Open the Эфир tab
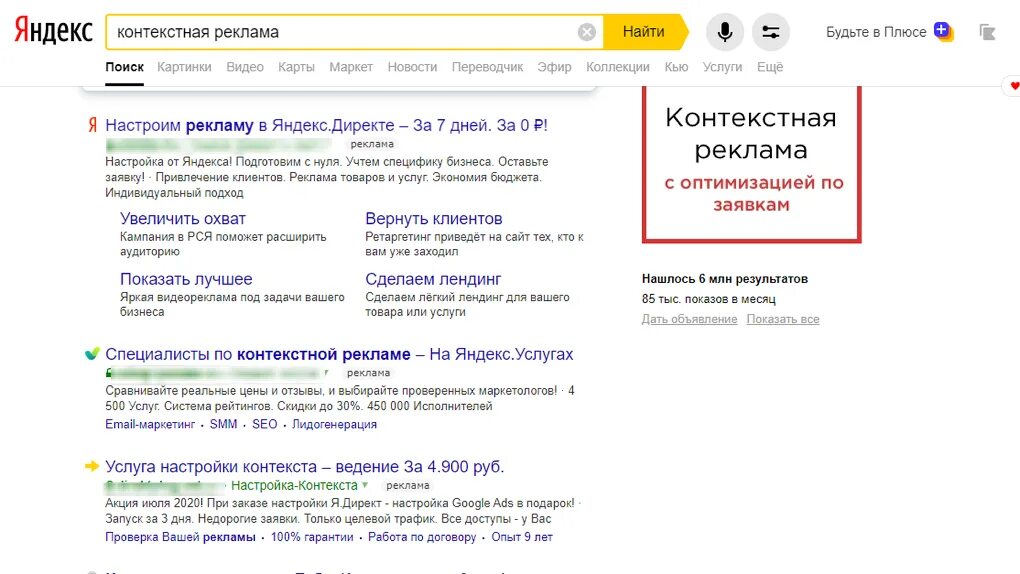The image size is (1020, 574). point(554,67)
